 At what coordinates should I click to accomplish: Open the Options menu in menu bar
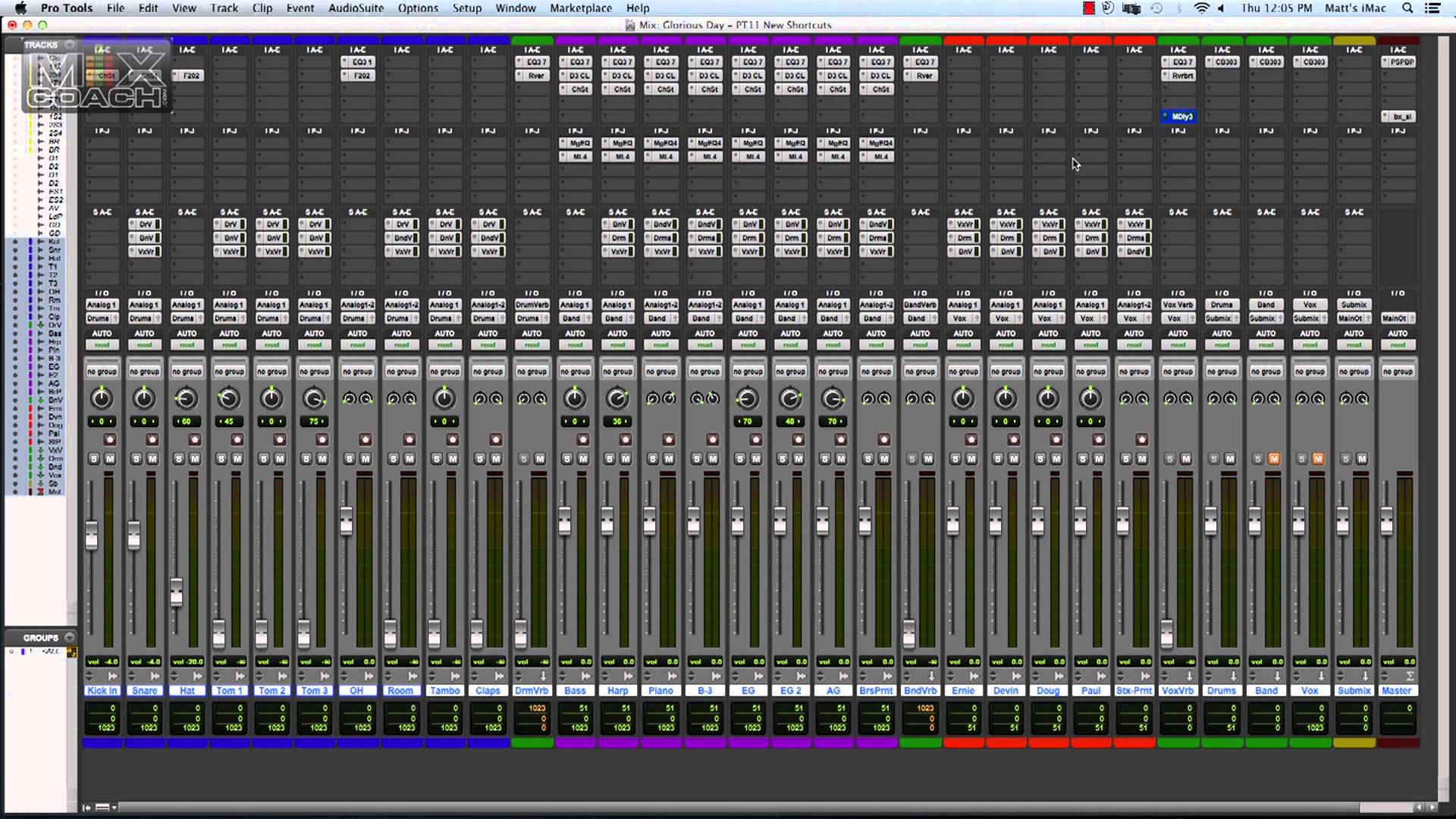pos(418,8)
